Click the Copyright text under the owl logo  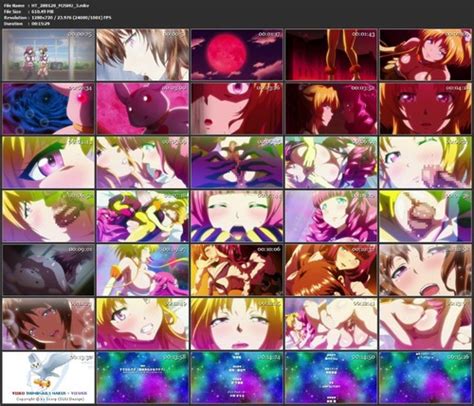(x=50, y=399)
